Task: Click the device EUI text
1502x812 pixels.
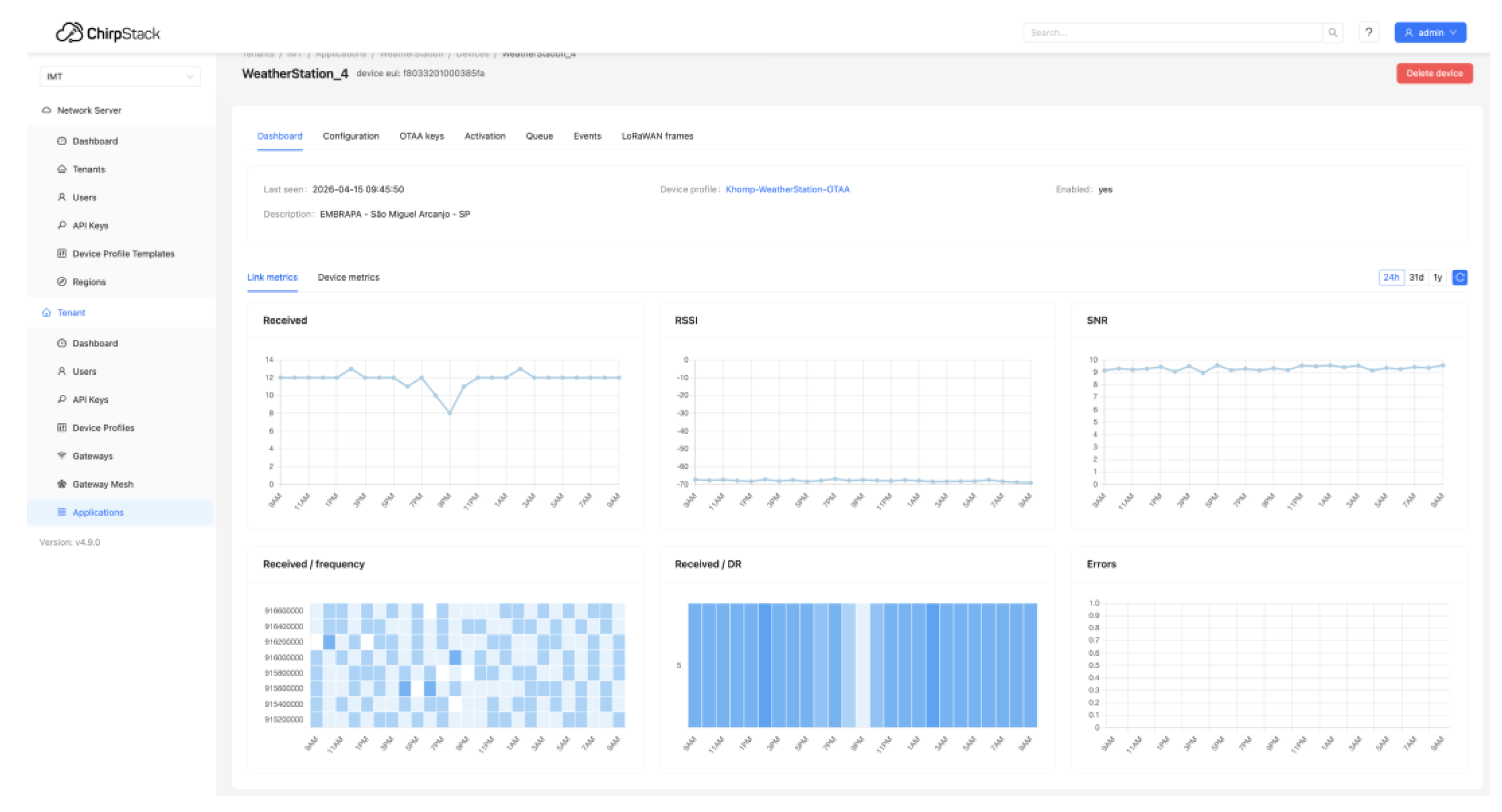Action: [x=420, y=73]
